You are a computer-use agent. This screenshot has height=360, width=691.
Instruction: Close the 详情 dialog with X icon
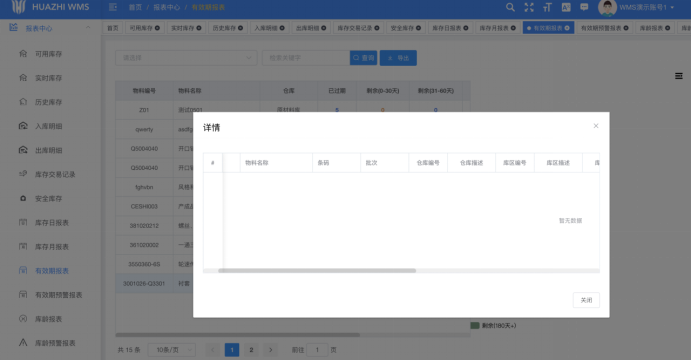(596, 126)
